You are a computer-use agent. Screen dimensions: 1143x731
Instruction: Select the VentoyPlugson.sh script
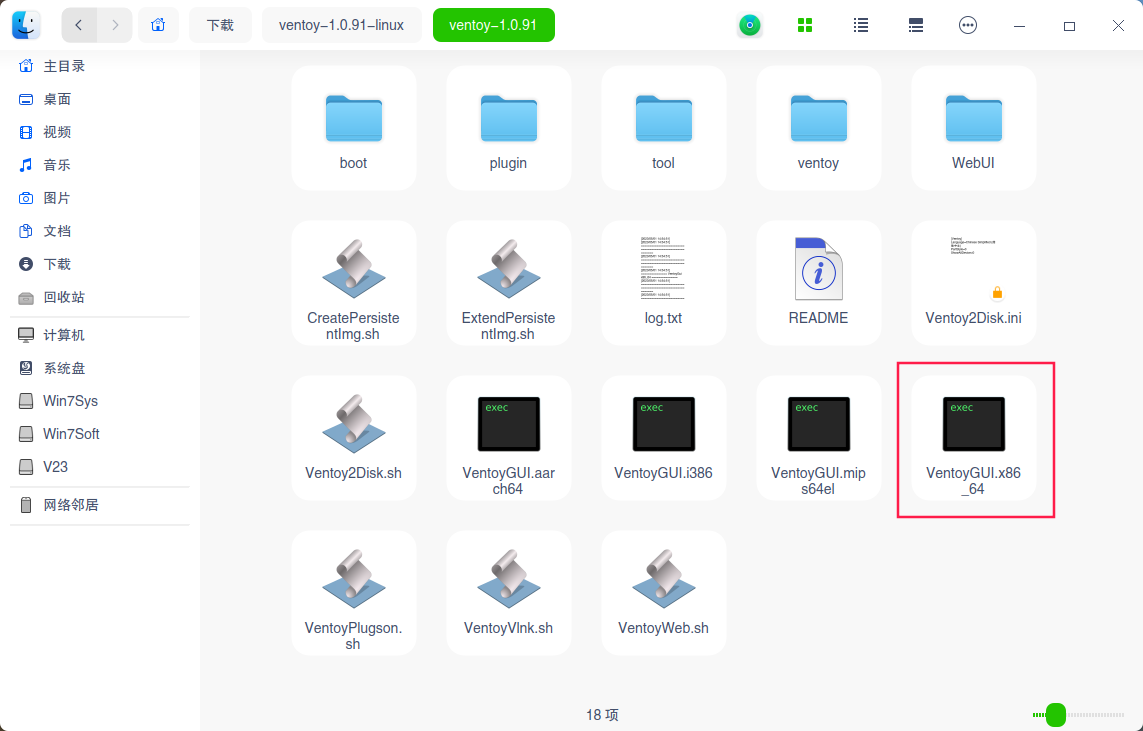tap(354, 593)
